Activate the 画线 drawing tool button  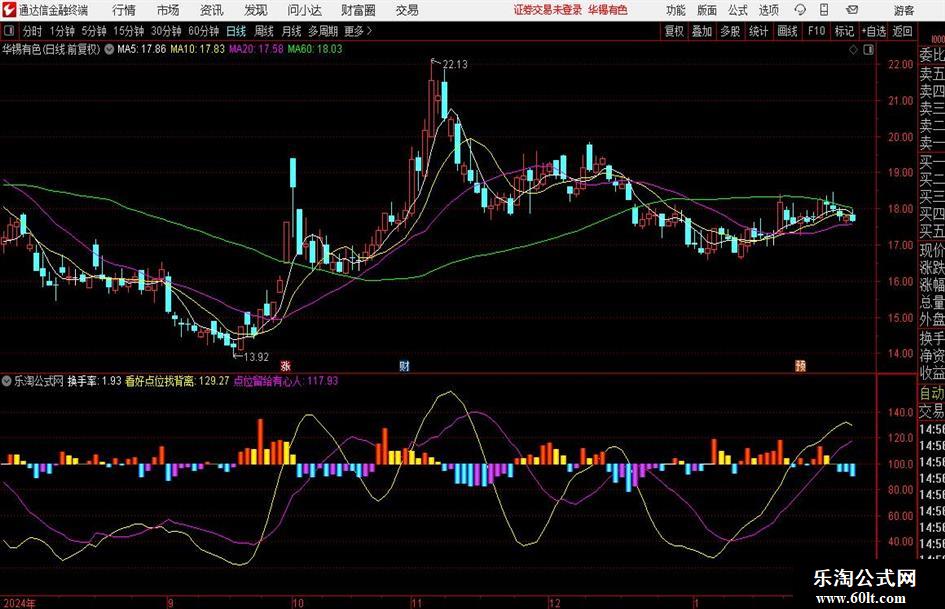click(787, 31)
